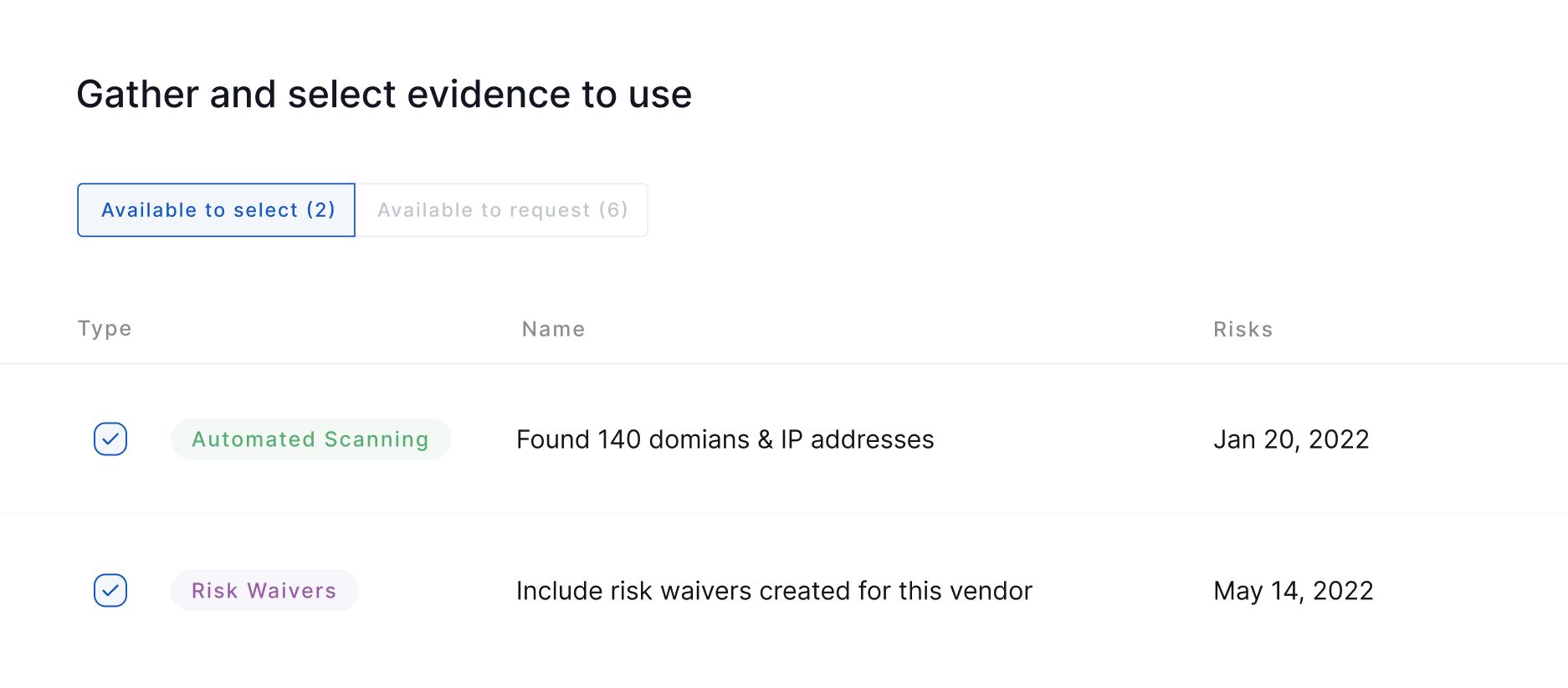
Task: Open Found 140 domians & IP addresses entry
Action: [725, 439]
